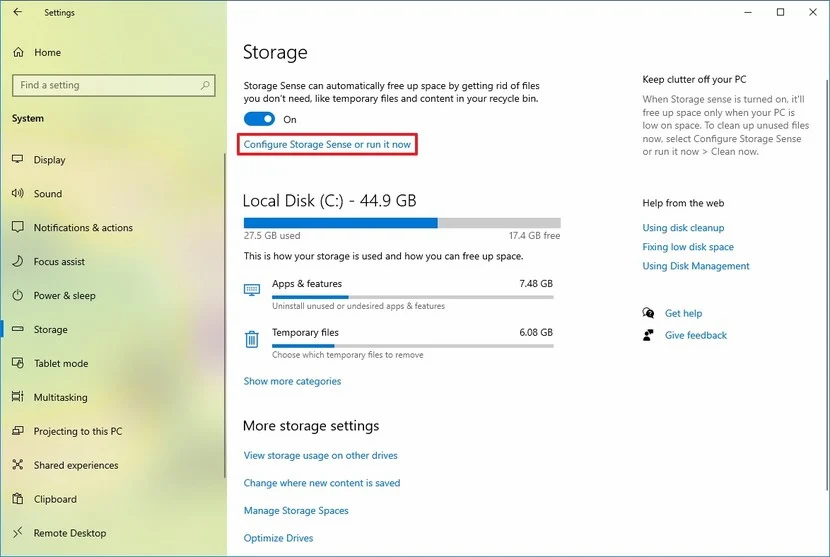Click the Power & sleep icon
The image size is (830, 557).
(x=18, y=295)
